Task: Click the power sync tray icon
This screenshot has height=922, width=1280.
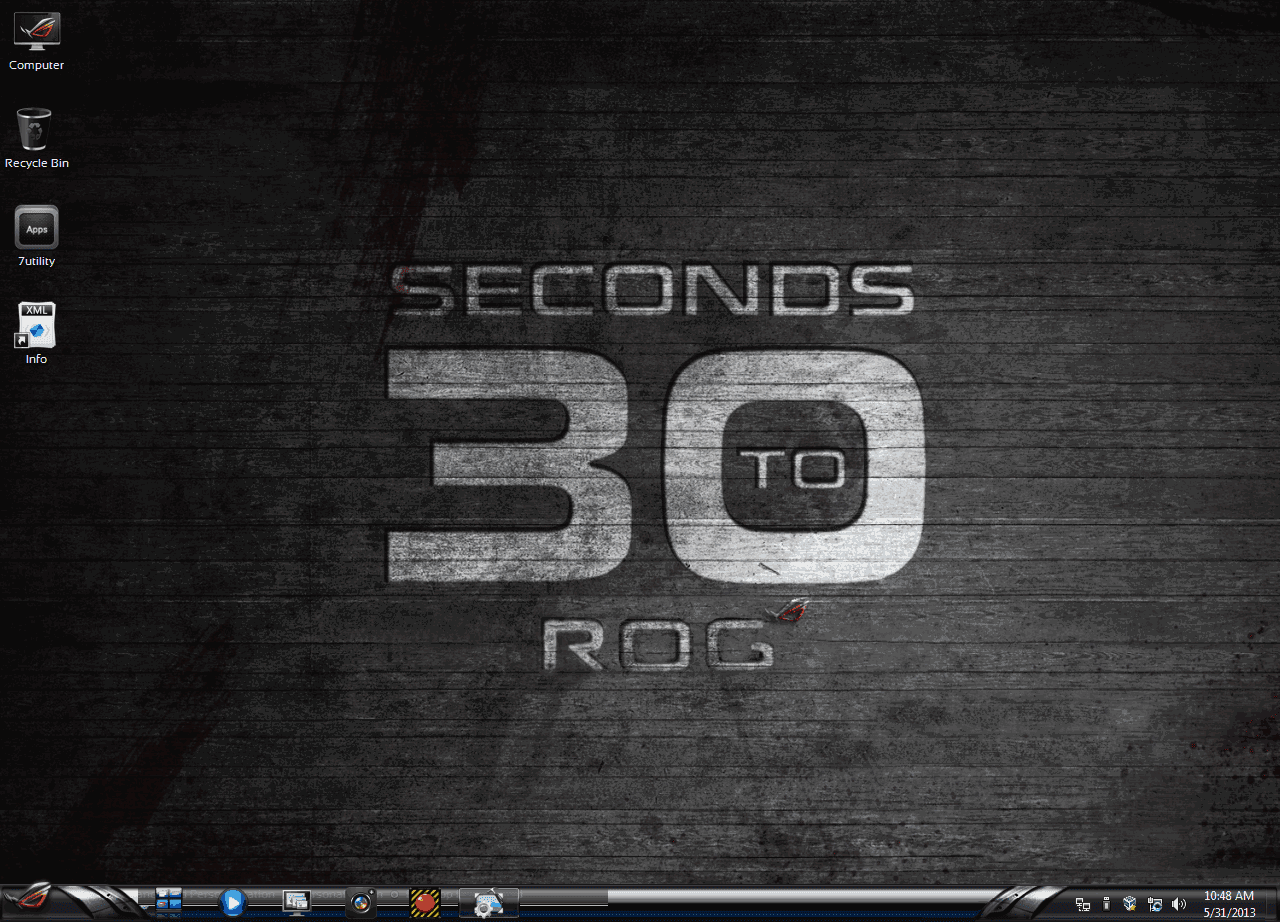Action: point(1154,904)
